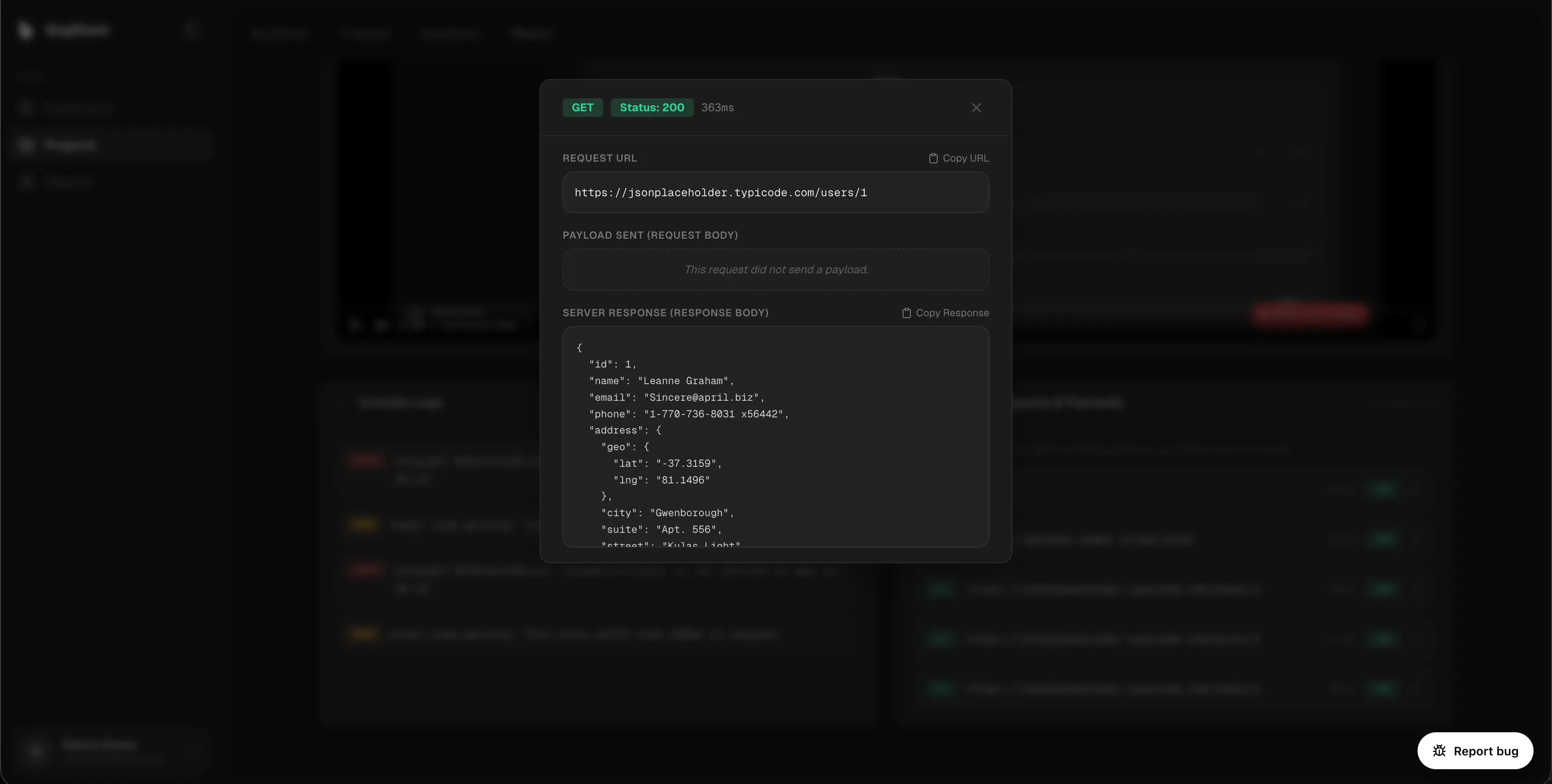Click the SERVER RESPONSE (RESPONSE BODY) heading
1552x784 pixels.
tap(665, 313)
